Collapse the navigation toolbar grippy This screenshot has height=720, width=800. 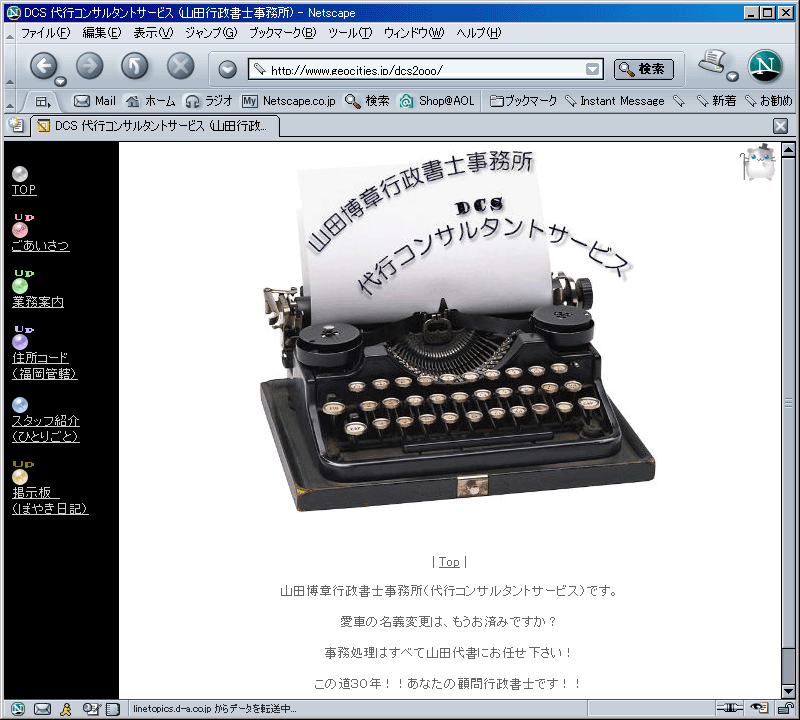10,68
